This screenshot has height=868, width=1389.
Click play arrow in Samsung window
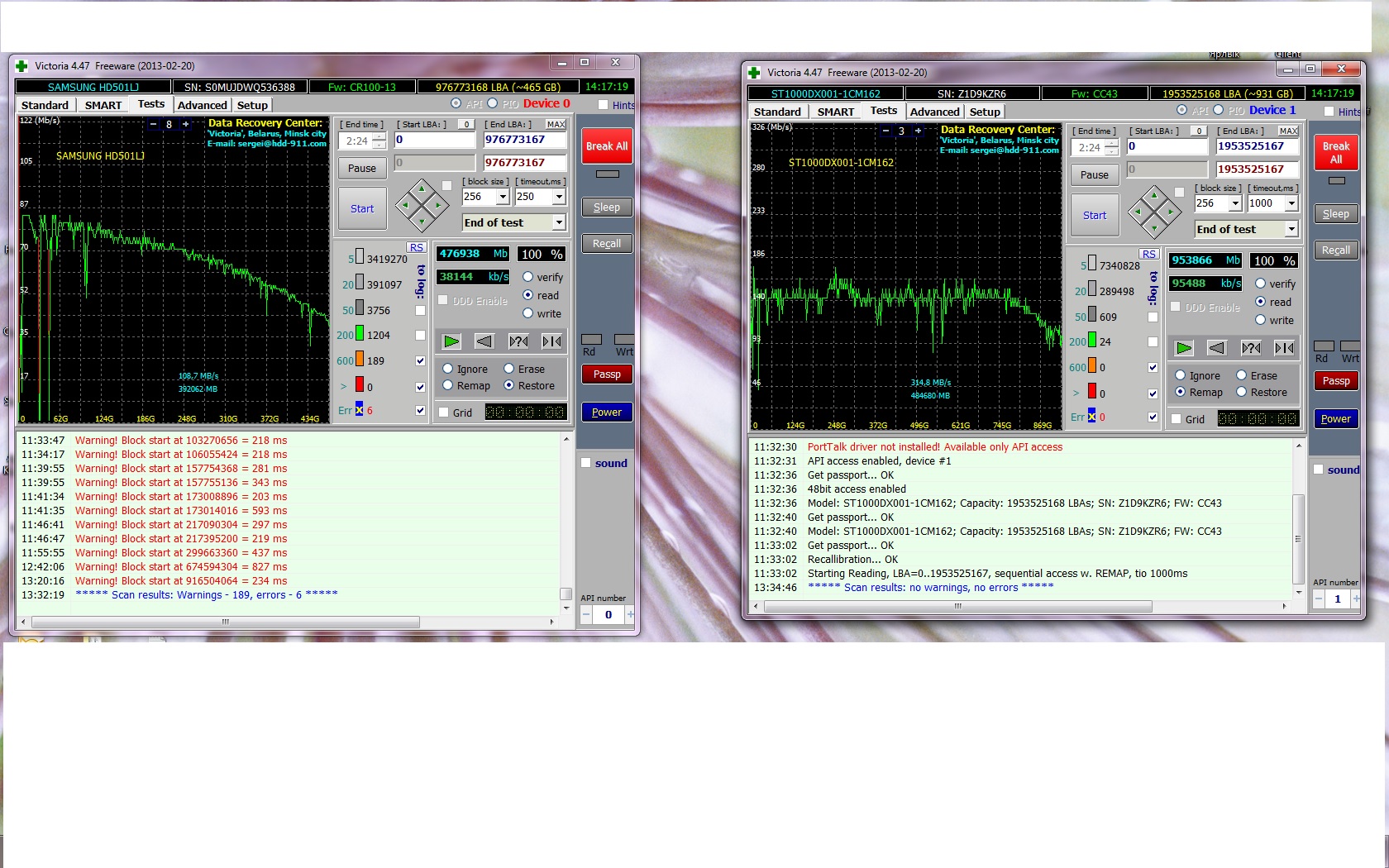click(451, 341)
